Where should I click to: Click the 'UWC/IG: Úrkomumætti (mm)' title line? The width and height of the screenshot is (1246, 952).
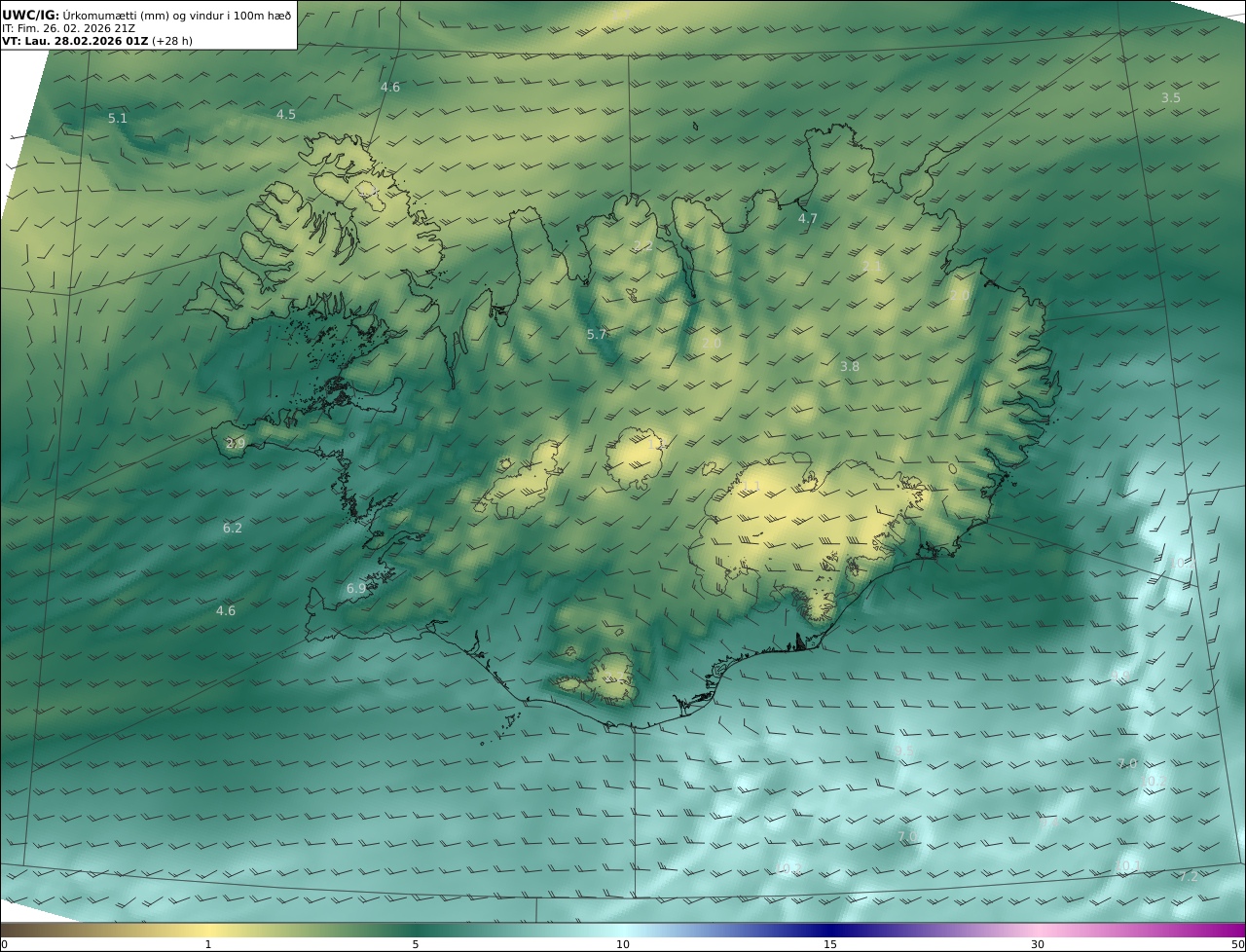pyautogui.click(x=146, y=16)
